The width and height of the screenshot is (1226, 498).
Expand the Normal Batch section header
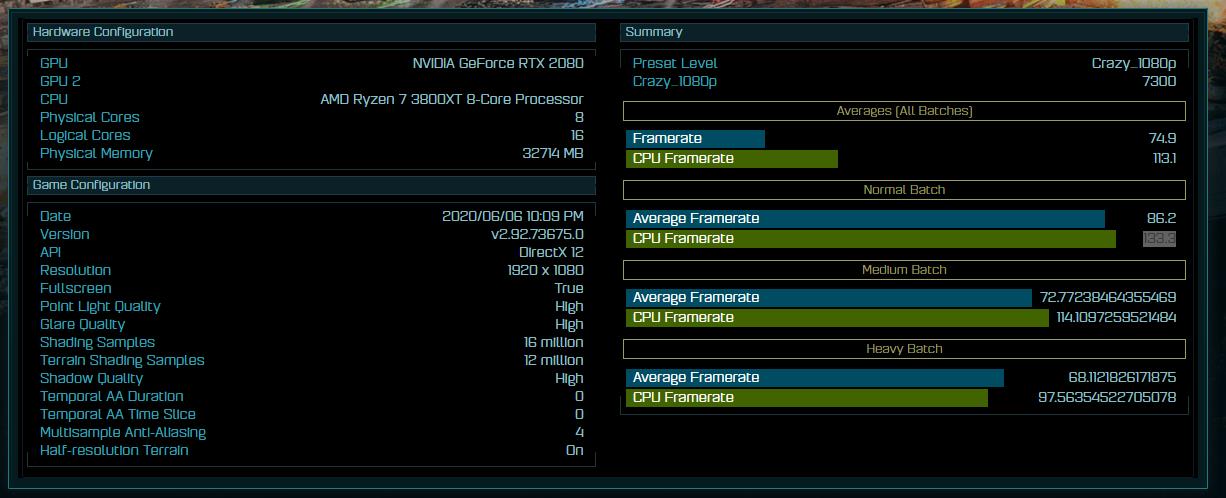(x=904, y=190)
